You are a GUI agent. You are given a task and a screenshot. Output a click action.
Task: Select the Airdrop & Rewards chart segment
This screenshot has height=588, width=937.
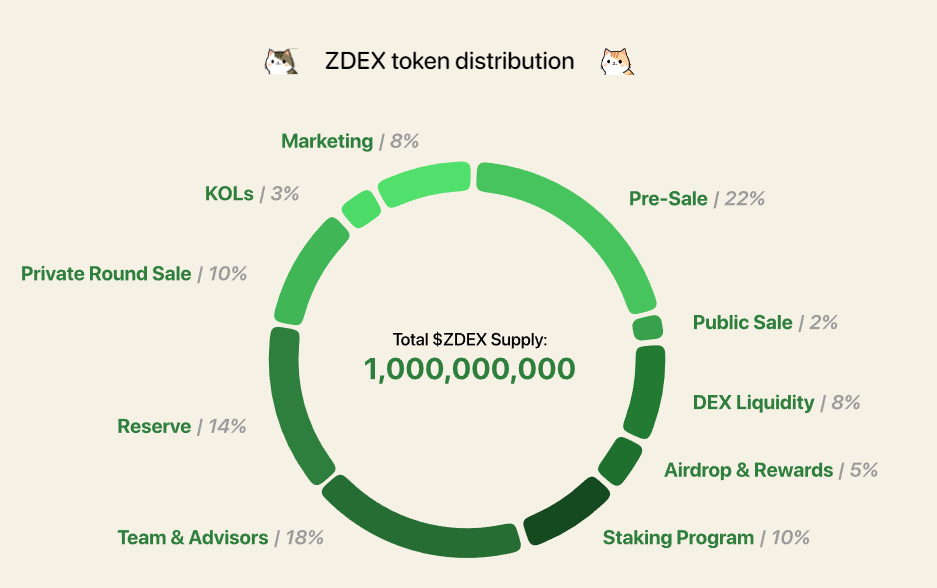[619, 461]
